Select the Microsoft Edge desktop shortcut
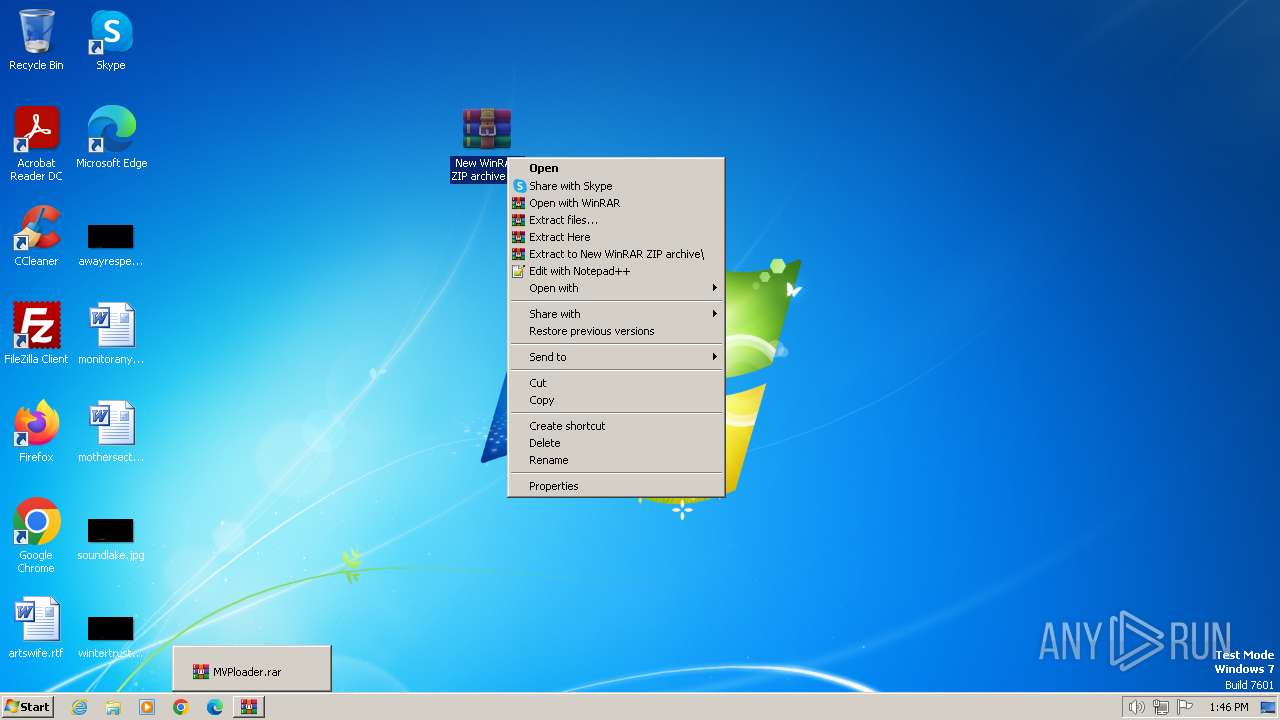1280x720 pixels. (x=111, y=138)
